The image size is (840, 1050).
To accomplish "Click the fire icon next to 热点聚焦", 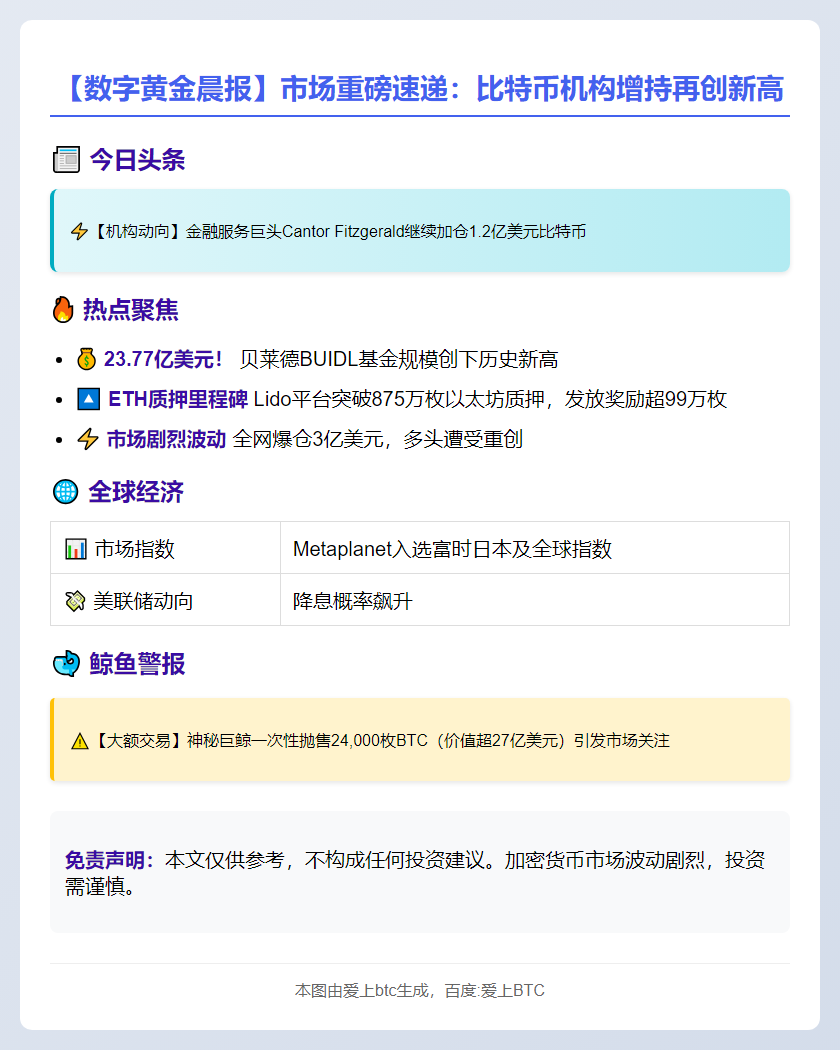I will point(63,310).
